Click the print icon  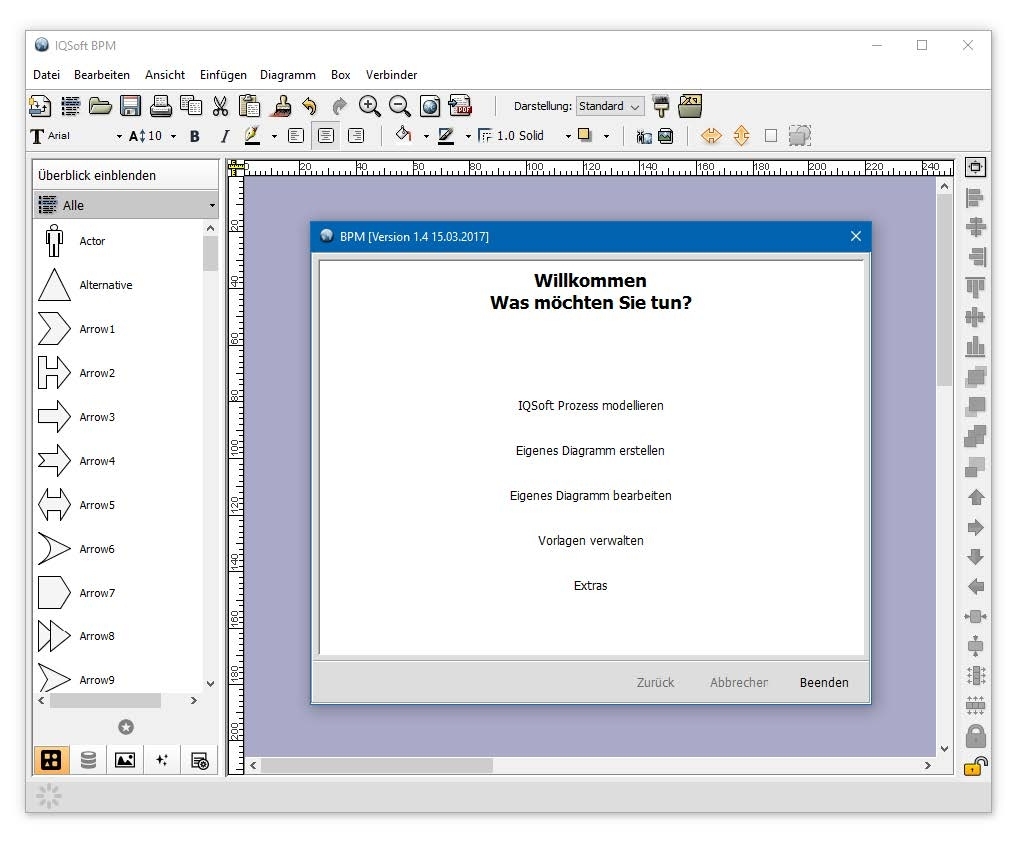click(160, 106)
